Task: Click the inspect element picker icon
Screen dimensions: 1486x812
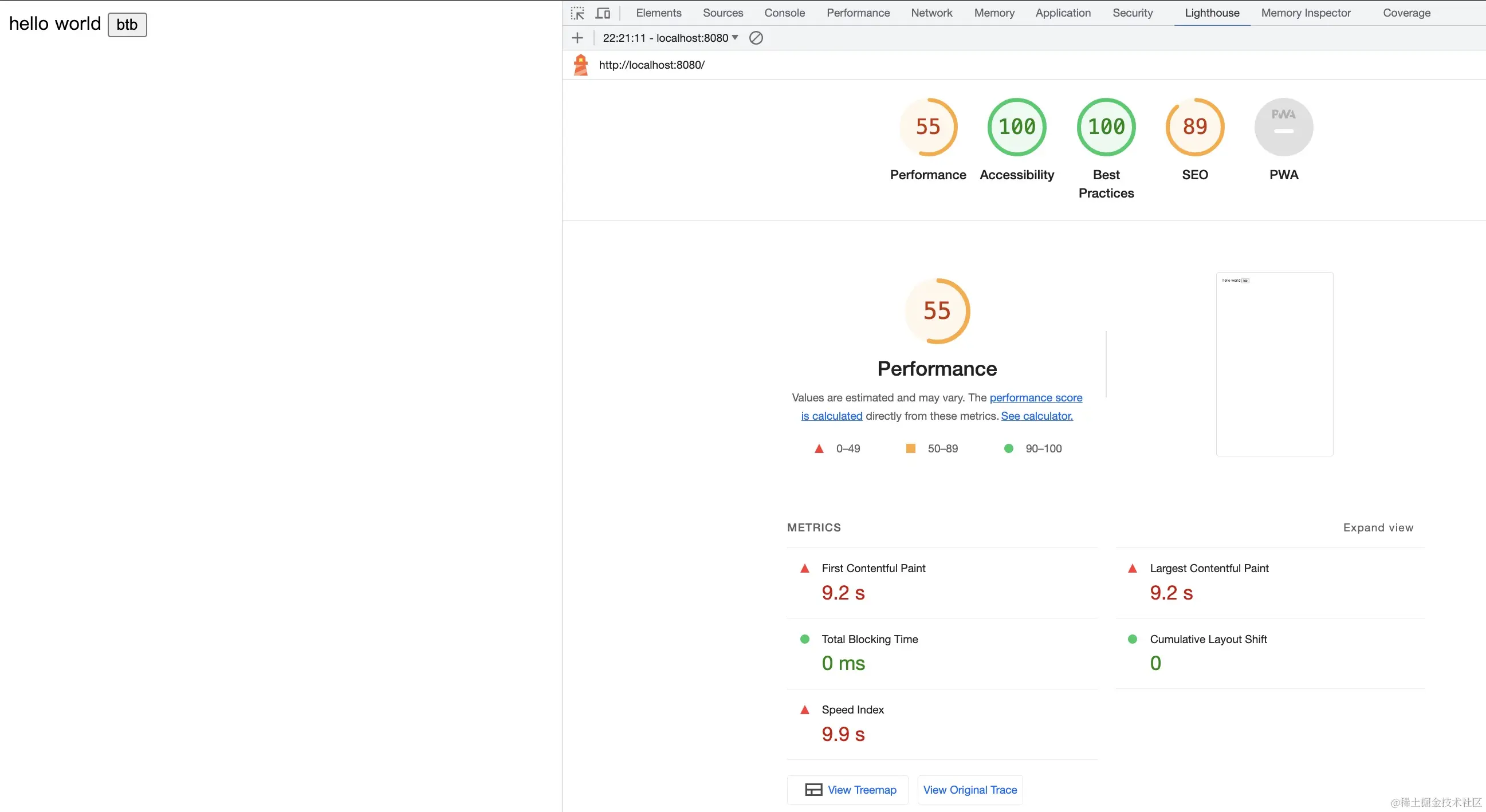Action: pyautogui.click(x=577, y=13)
